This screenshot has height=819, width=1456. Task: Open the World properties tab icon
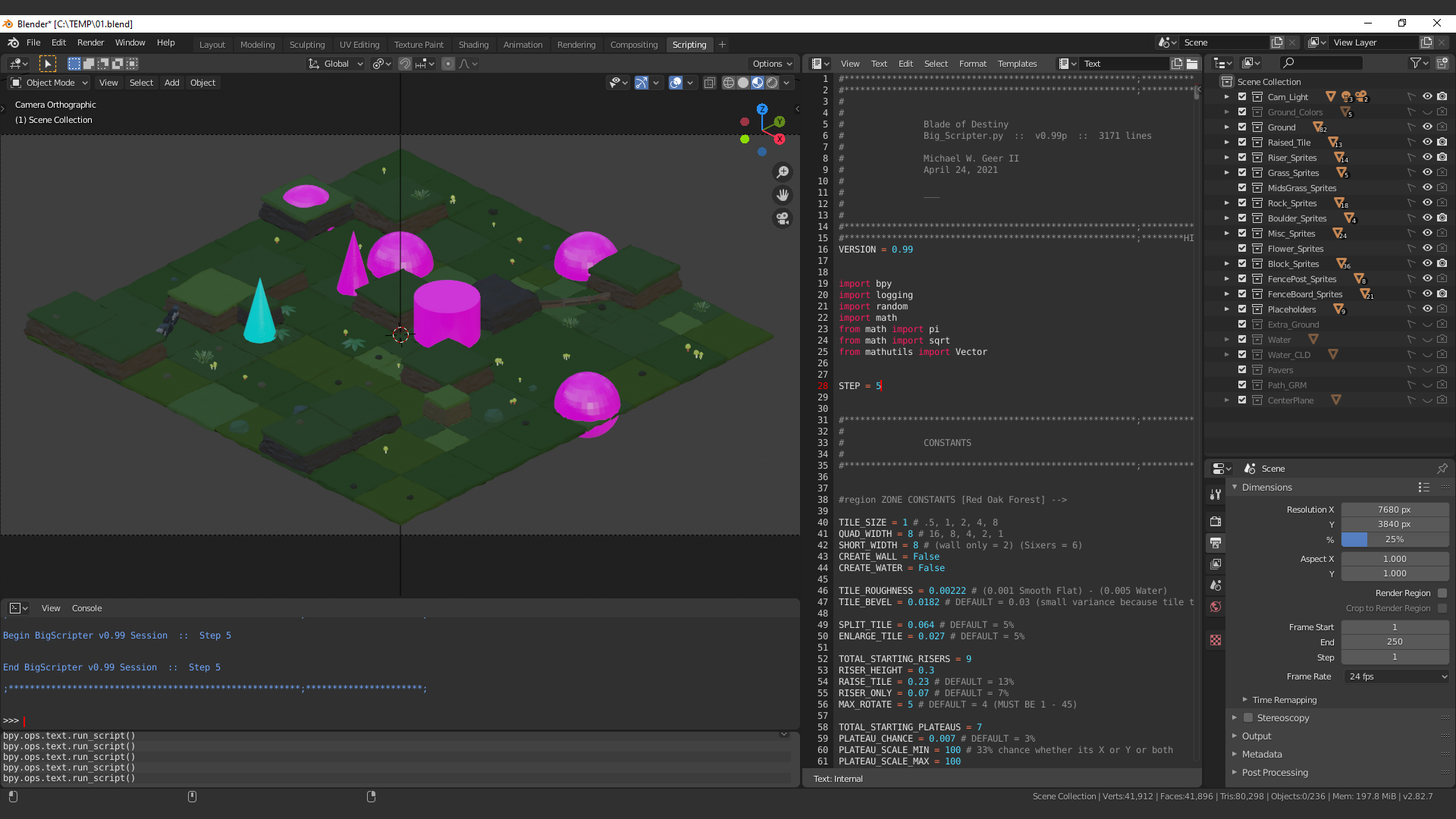point(1216,607)
